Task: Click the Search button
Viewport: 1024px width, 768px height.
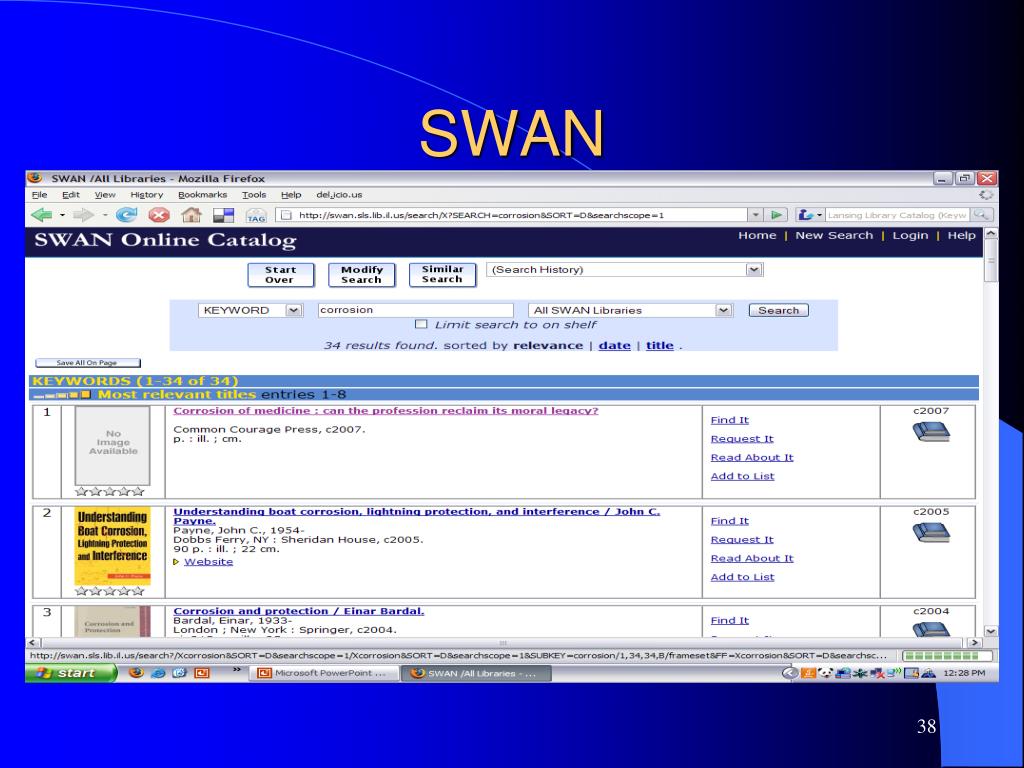Action: [x=778, y=310]
